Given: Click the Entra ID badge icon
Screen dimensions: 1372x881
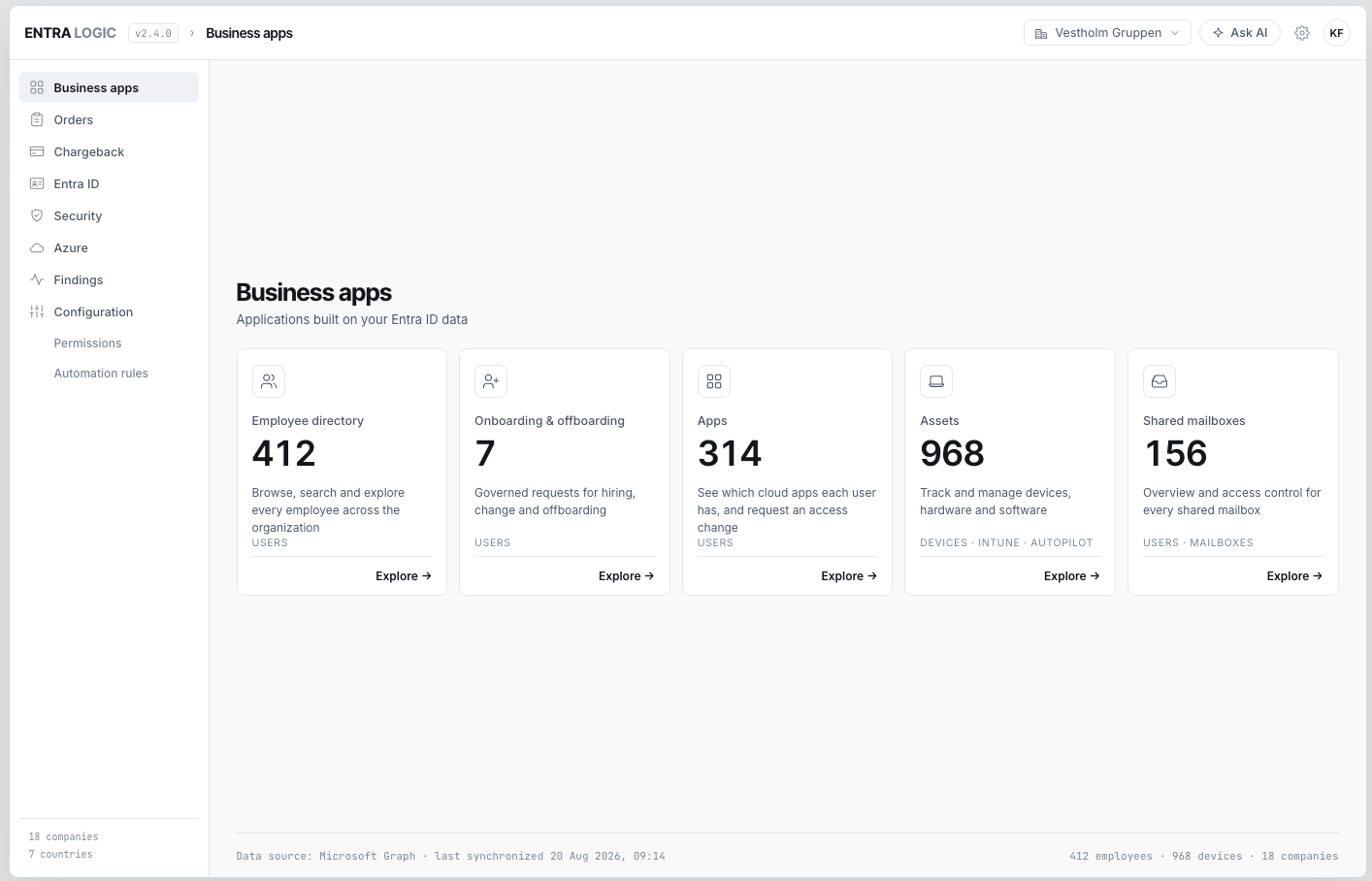Looking at the screenshot, I should [37, 183].
